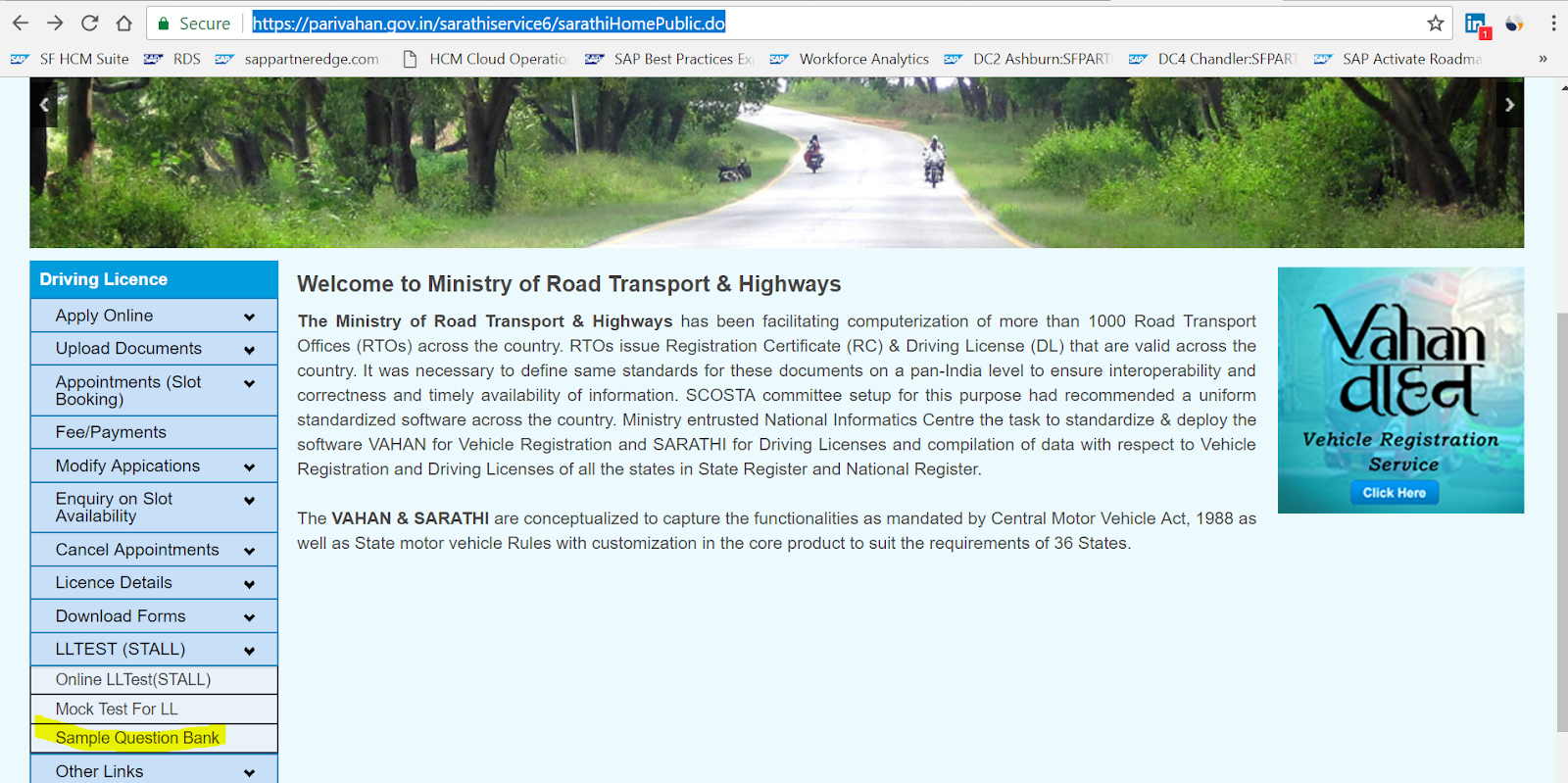Bookmark this page with the star icon
This screenshot has width=1568, height=783.
coord(1436,23)
